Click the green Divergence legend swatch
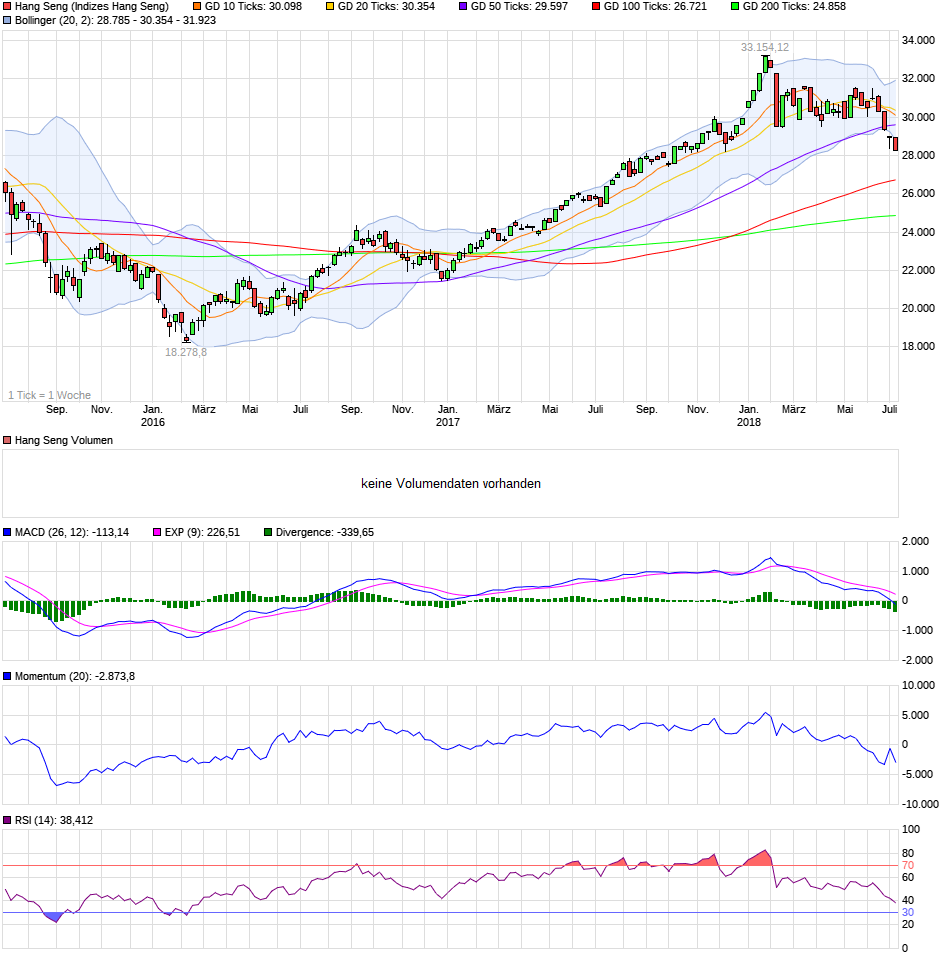This screenshot has width=940, height=958. coord(268,533)
